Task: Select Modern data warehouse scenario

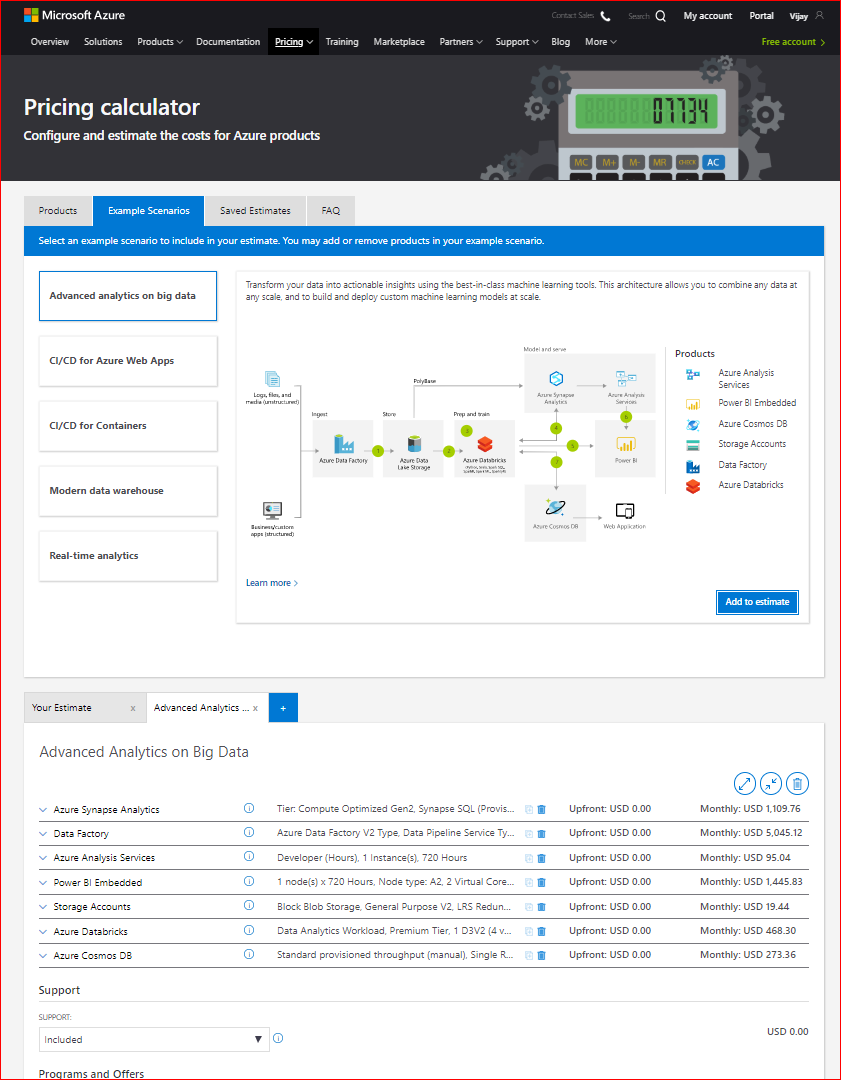Action: coord(128,491)
